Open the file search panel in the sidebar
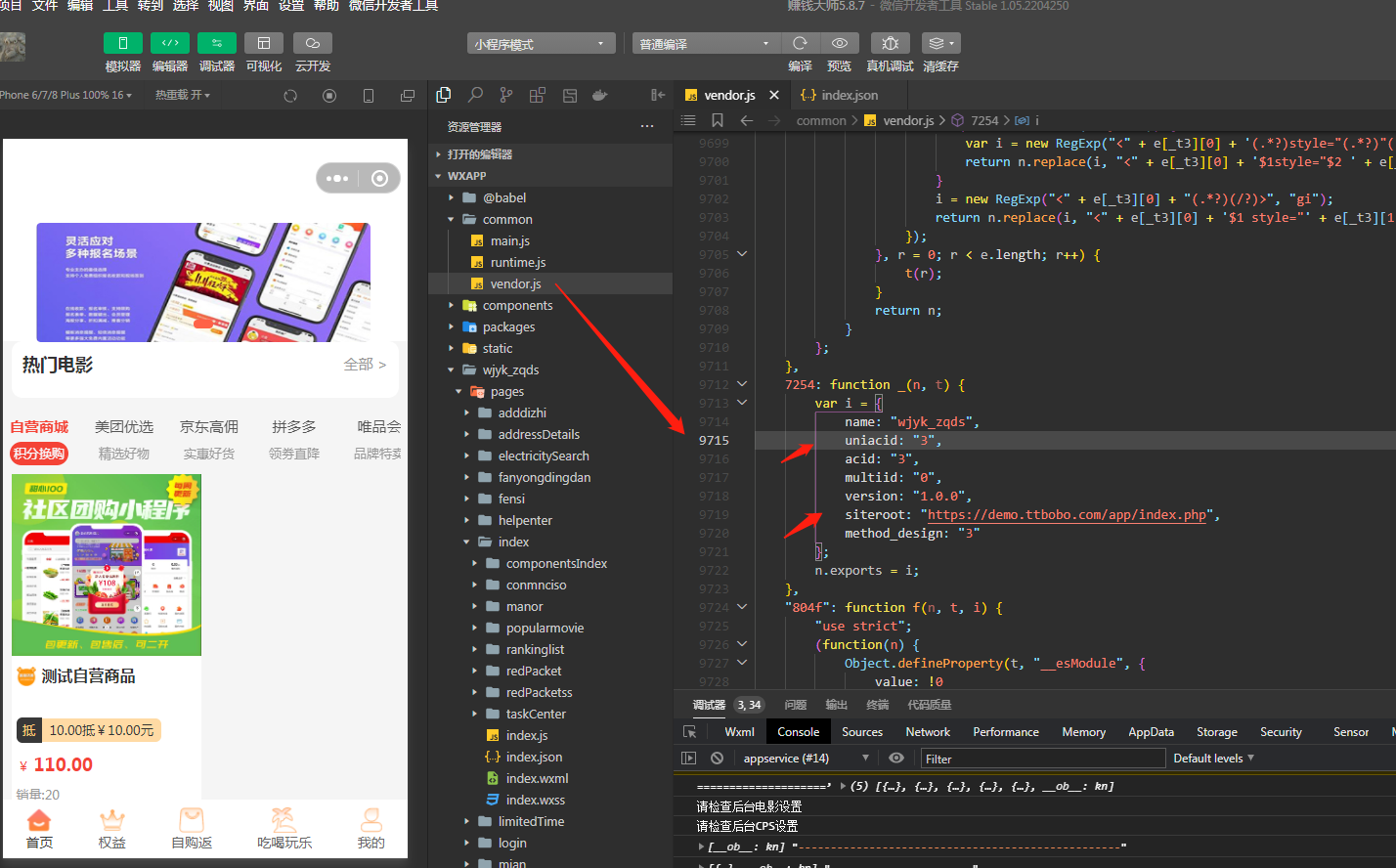1396x868 pixels. click(x=475, y=96)
